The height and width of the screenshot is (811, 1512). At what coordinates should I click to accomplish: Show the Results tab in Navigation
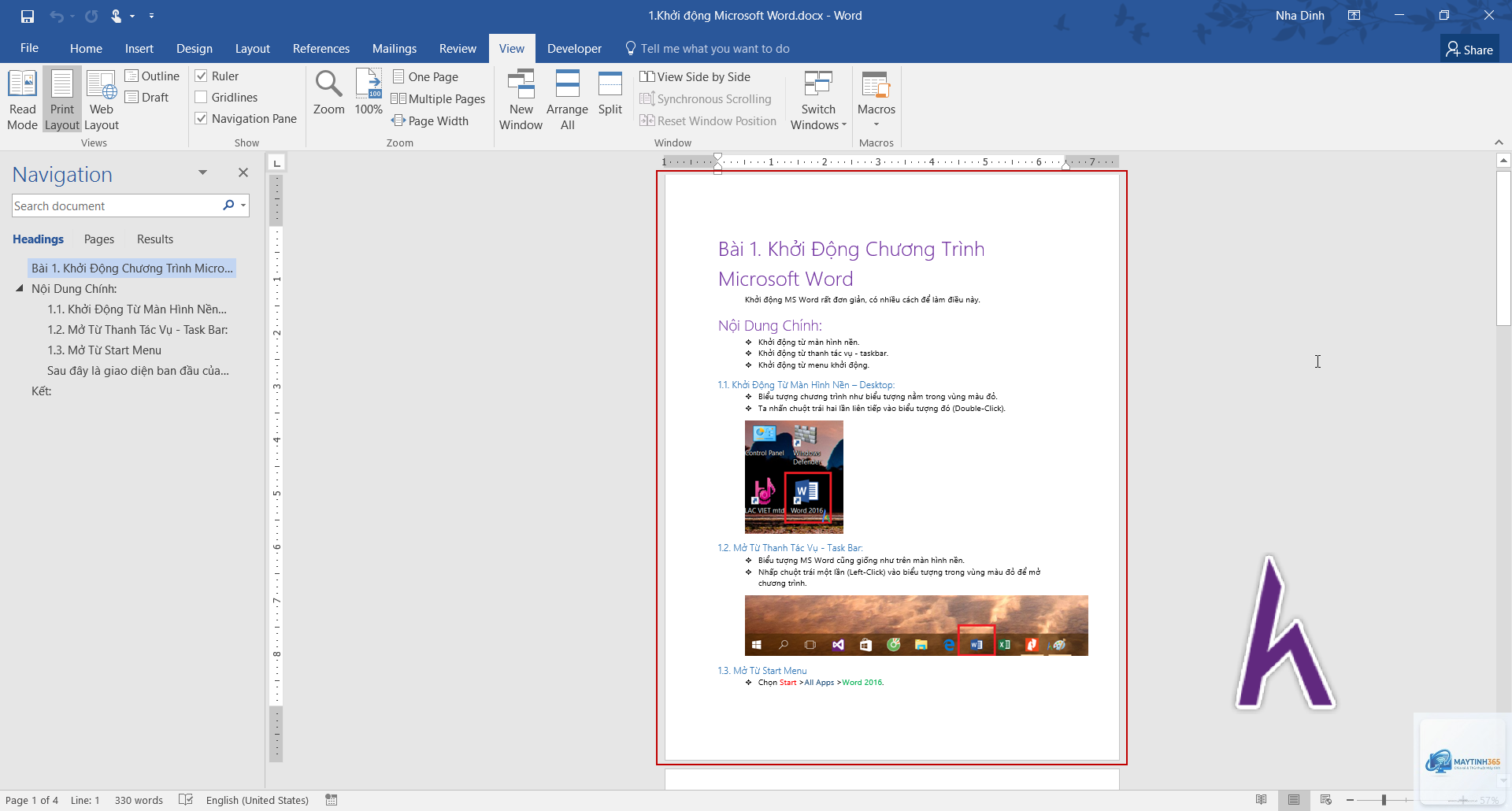point(155,239)
